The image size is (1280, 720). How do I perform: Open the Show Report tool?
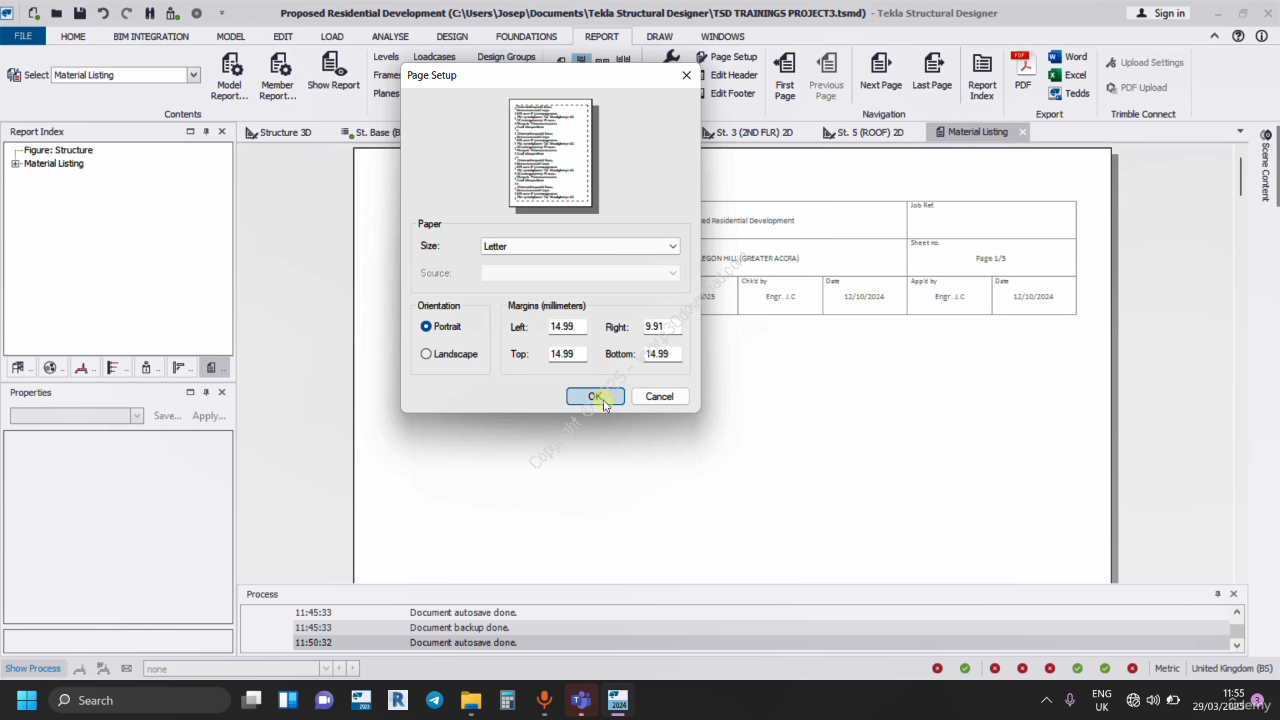333,73
